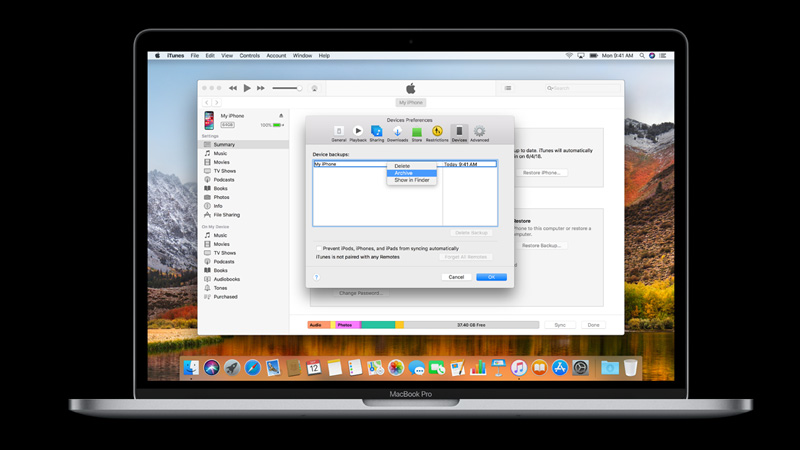Click the AirPlay icon in iTunes toolbar
Screen dimensions: 800x450
click(x=314, y=88)
